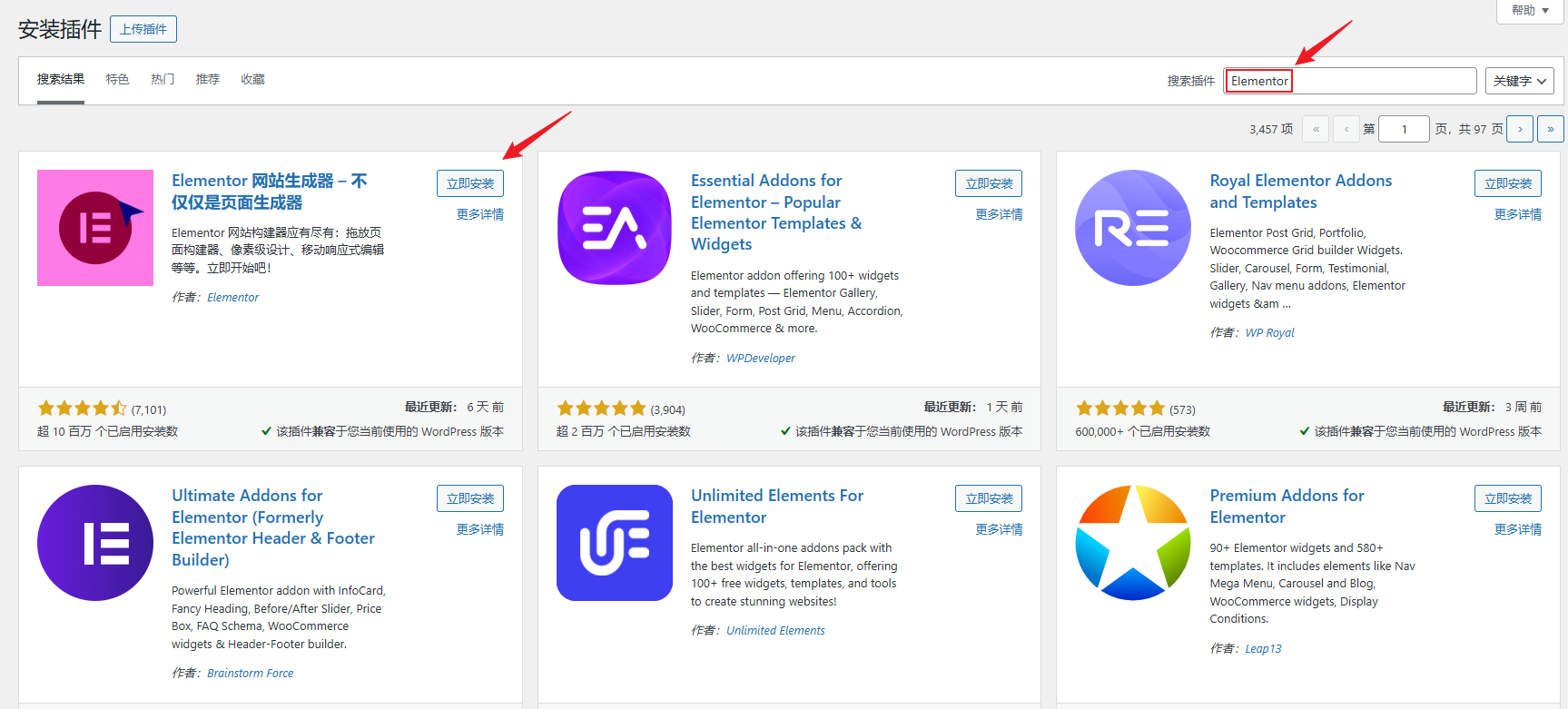Go to next results page arrow
Viewport: 1568px width, 709px height.
[x=1520, y=129]
